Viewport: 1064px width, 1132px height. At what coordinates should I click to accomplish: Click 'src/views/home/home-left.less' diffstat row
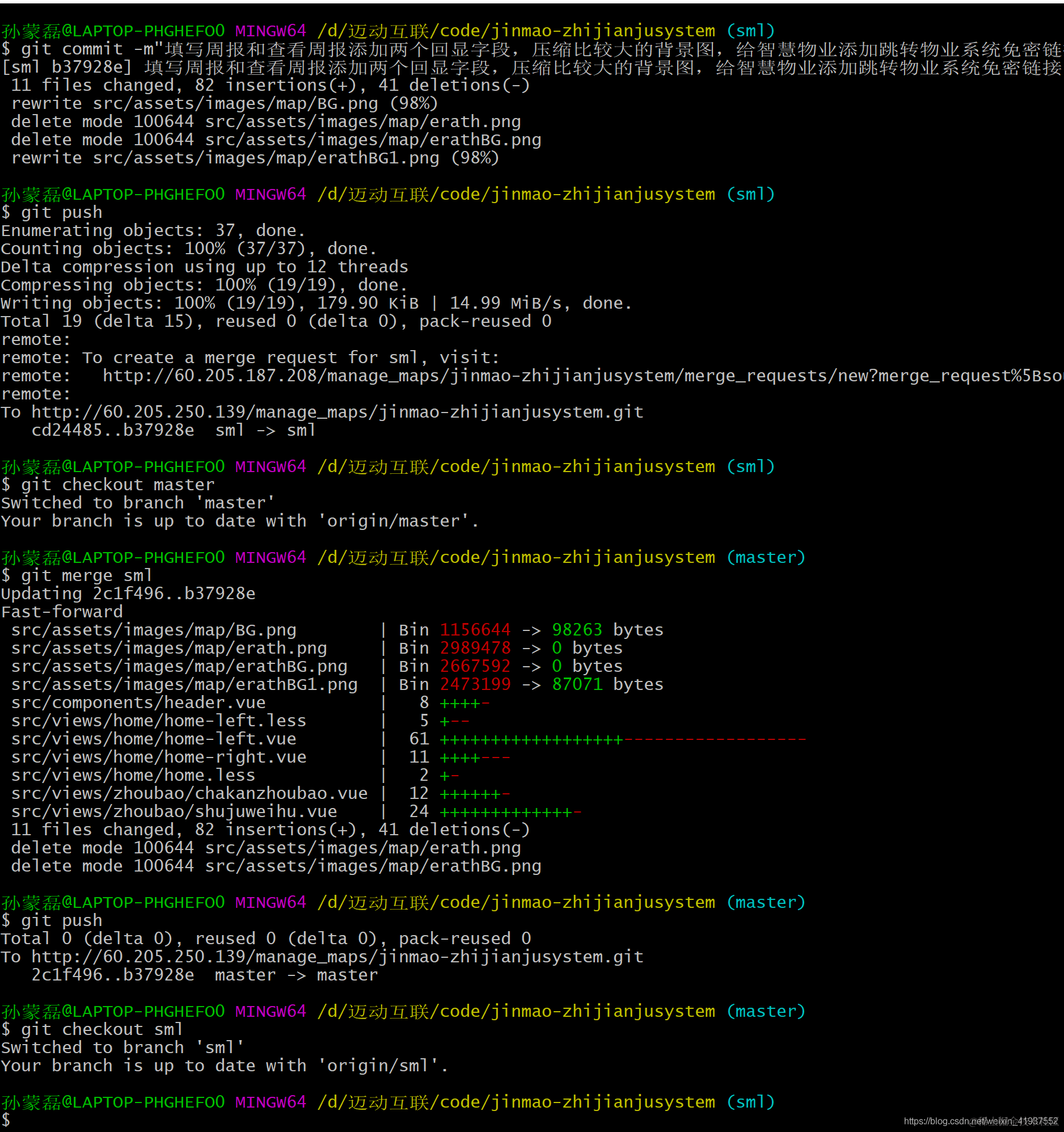pos(241,721)
